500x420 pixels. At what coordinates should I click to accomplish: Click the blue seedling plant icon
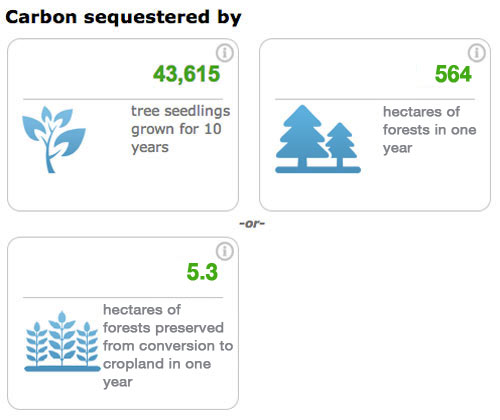54,139
